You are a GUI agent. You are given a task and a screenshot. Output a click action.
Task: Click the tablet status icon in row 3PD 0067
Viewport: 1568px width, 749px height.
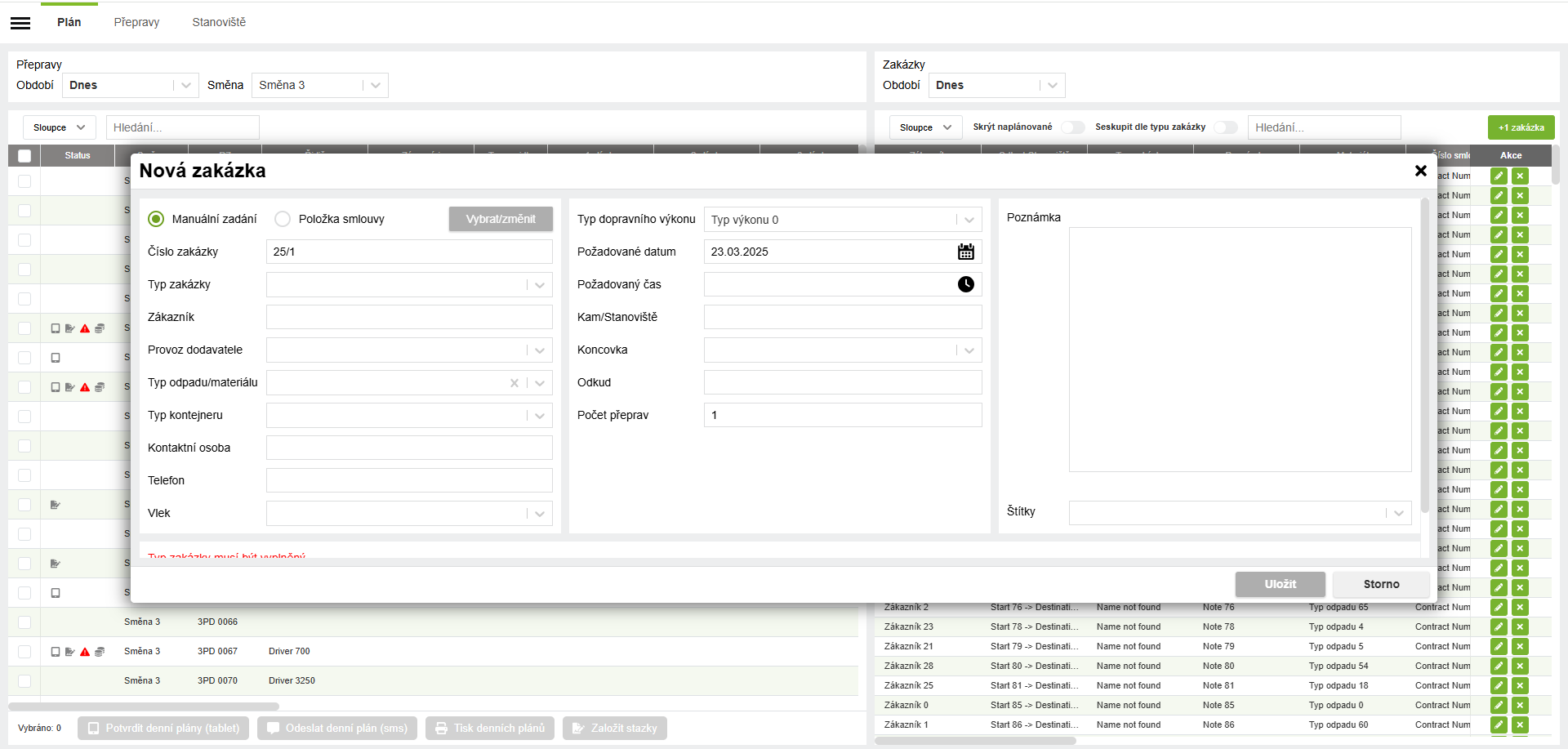[56, 652]
